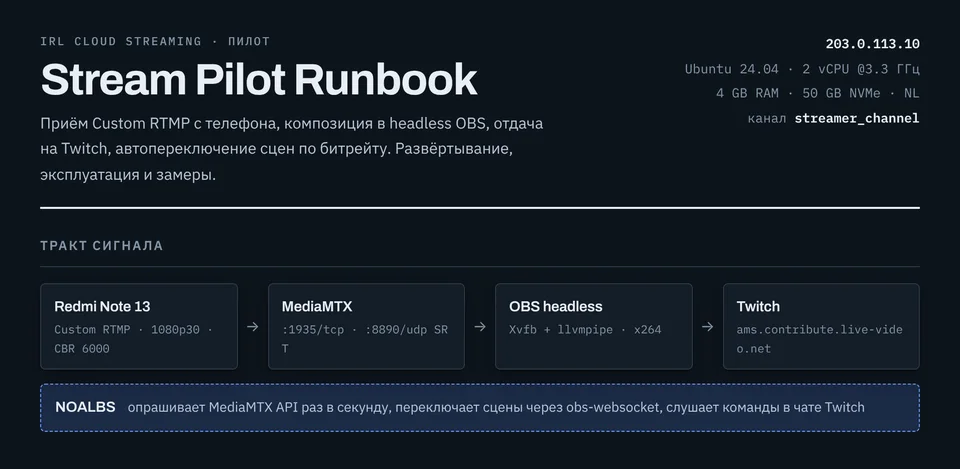Viewport: 960px width, 469px height.
Task: Click the Stream Pilot Runbook title
Action: (x=258, y=80)
